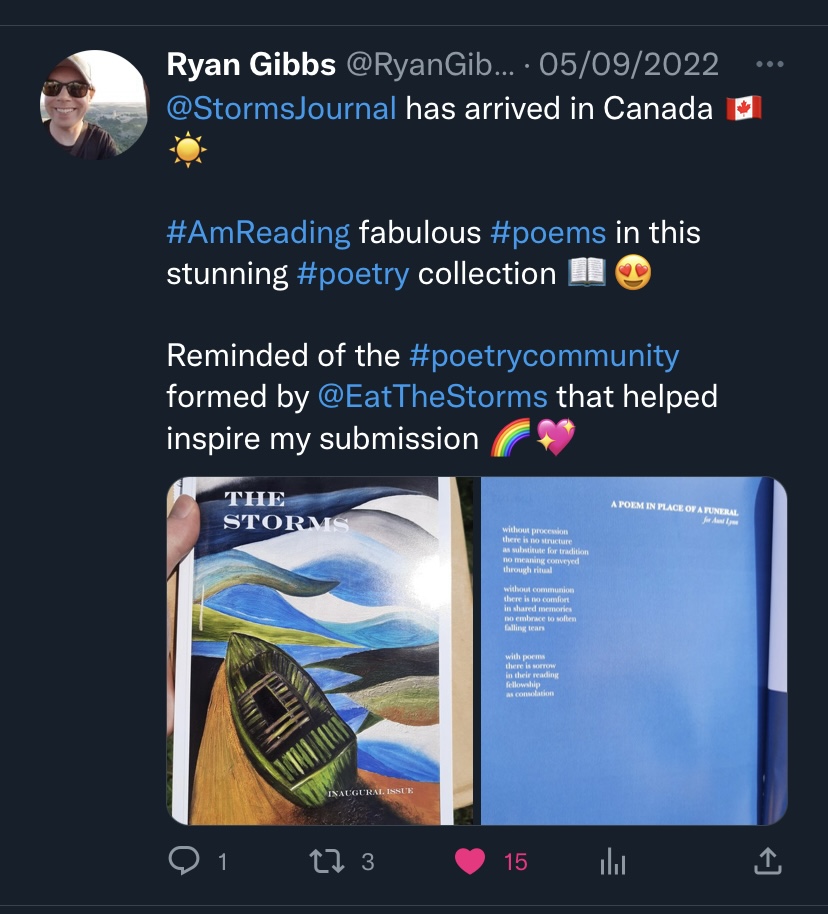Image resolution: width=828 pixels, height=914 pixels.
Task: Tap the share upload icon
Action: (765, 860)
